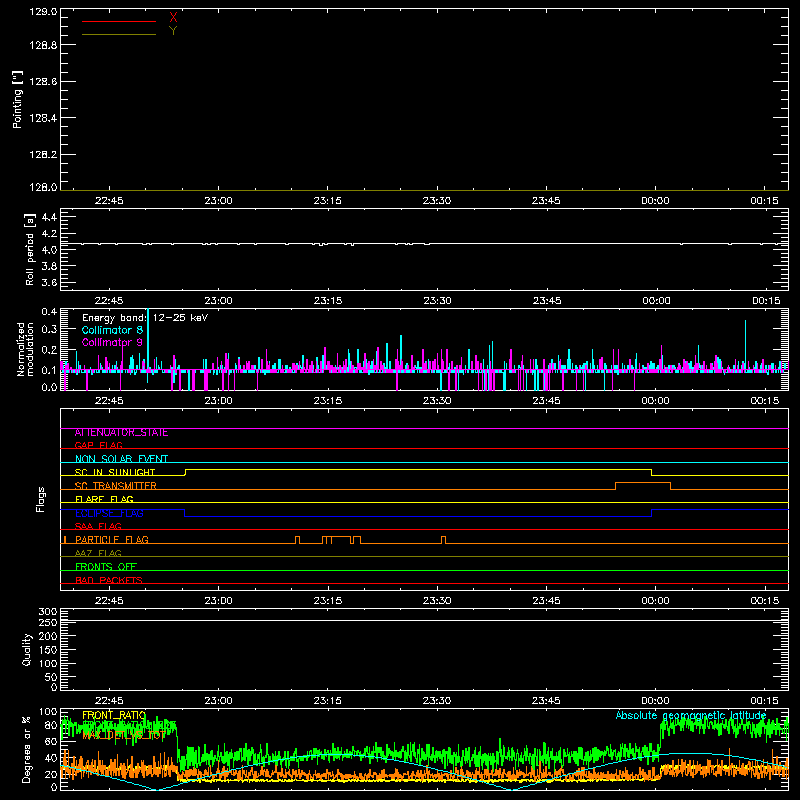
Task: Click the 23:15 label under Pointing panel
Action: point(328,201)
